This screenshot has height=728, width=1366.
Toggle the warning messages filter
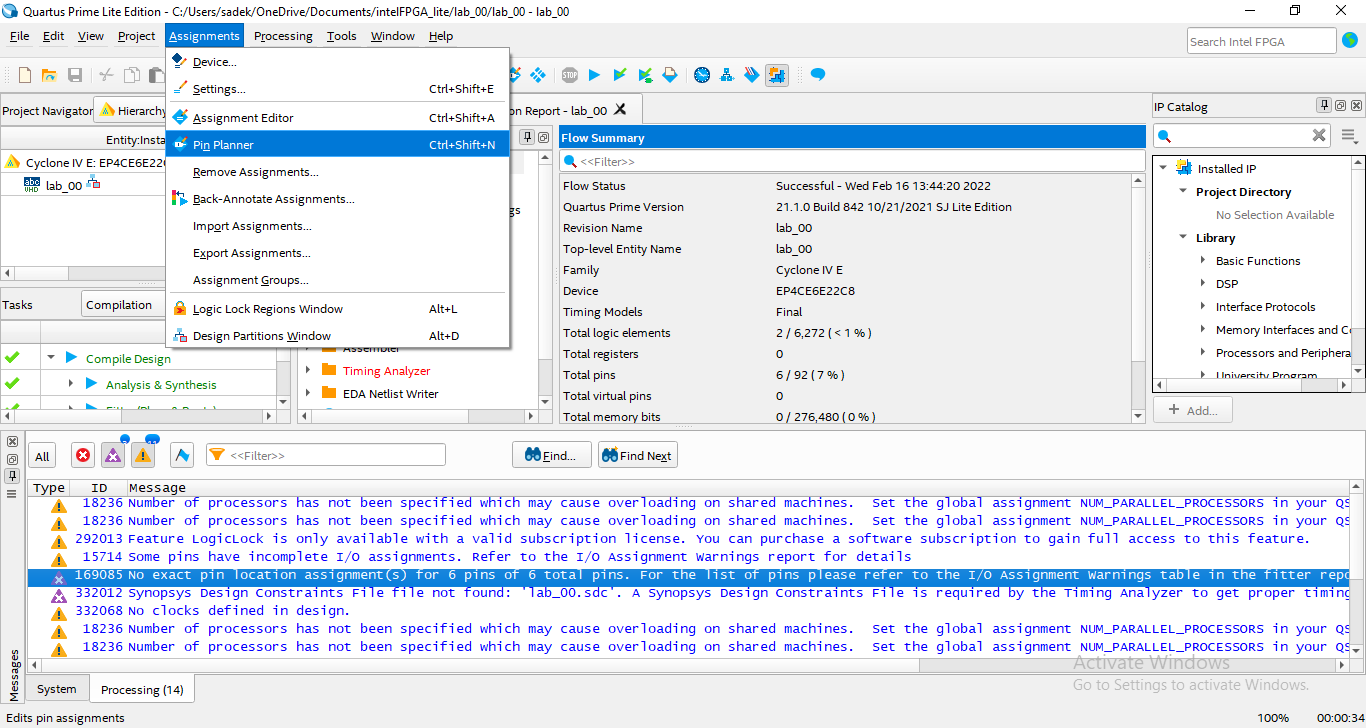click(x=143, y=456)
